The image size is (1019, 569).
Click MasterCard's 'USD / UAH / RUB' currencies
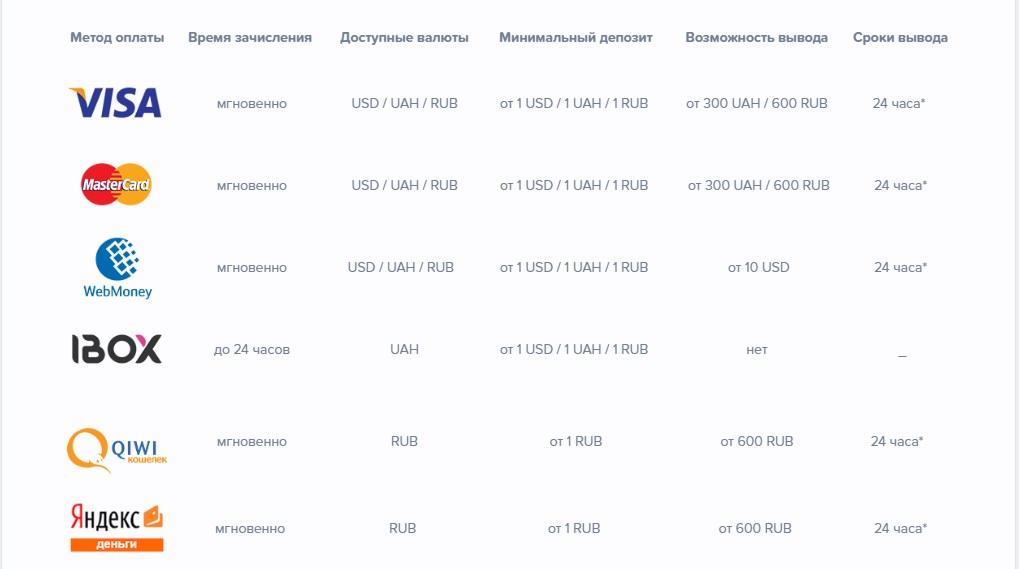[x=404, y=185]
